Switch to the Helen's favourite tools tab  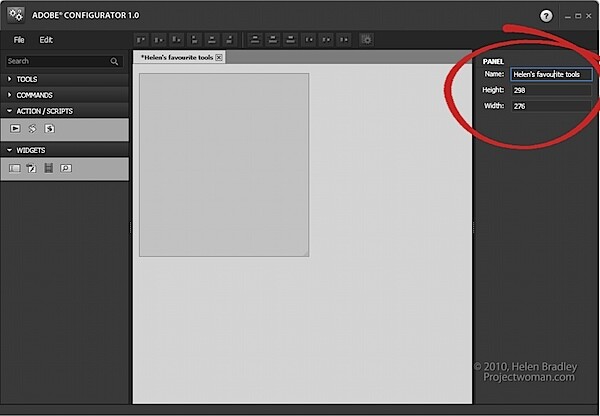(177, 57)
